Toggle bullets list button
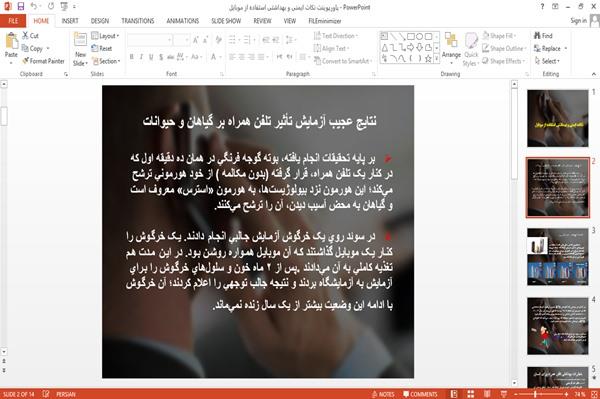 coord(233,40)
